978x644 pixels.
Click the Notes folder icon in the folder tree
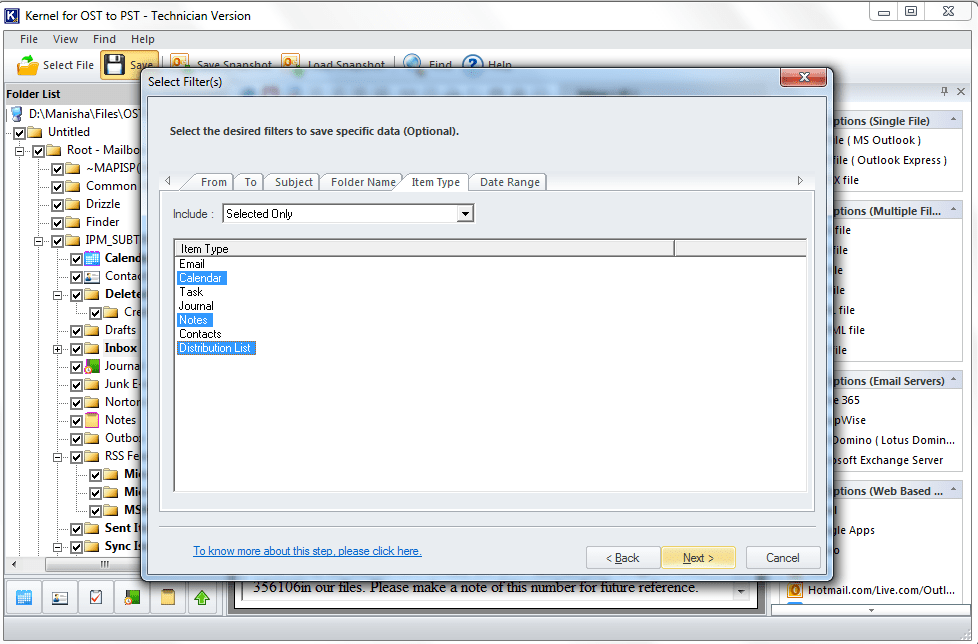[92, 420]
